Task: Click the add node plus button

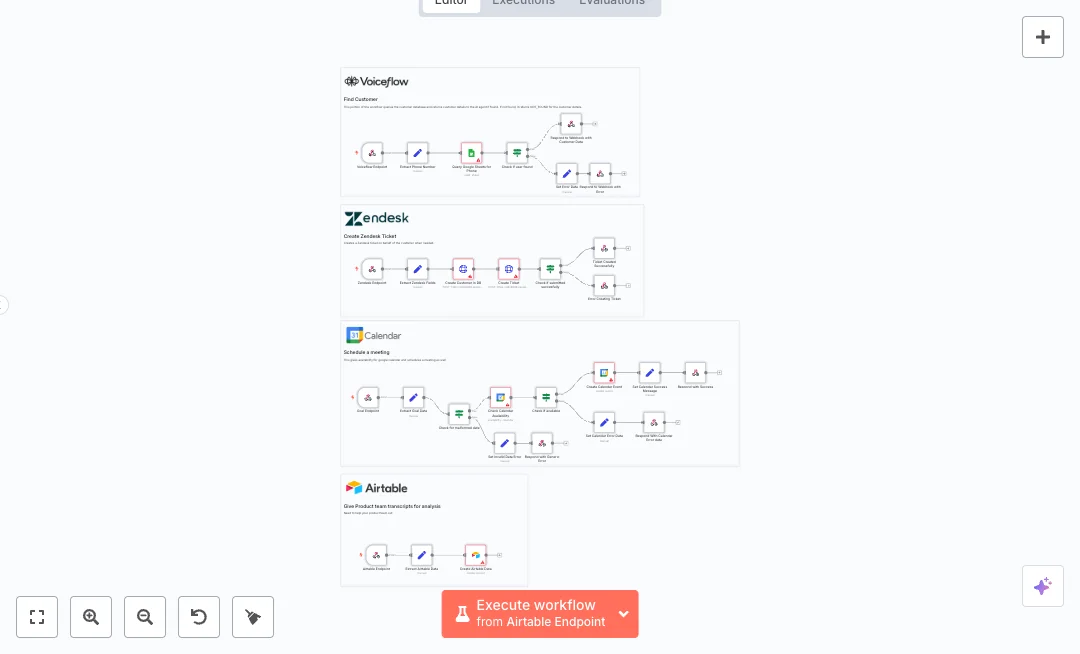Action: pyautogui.click(x=1042, y=37)
